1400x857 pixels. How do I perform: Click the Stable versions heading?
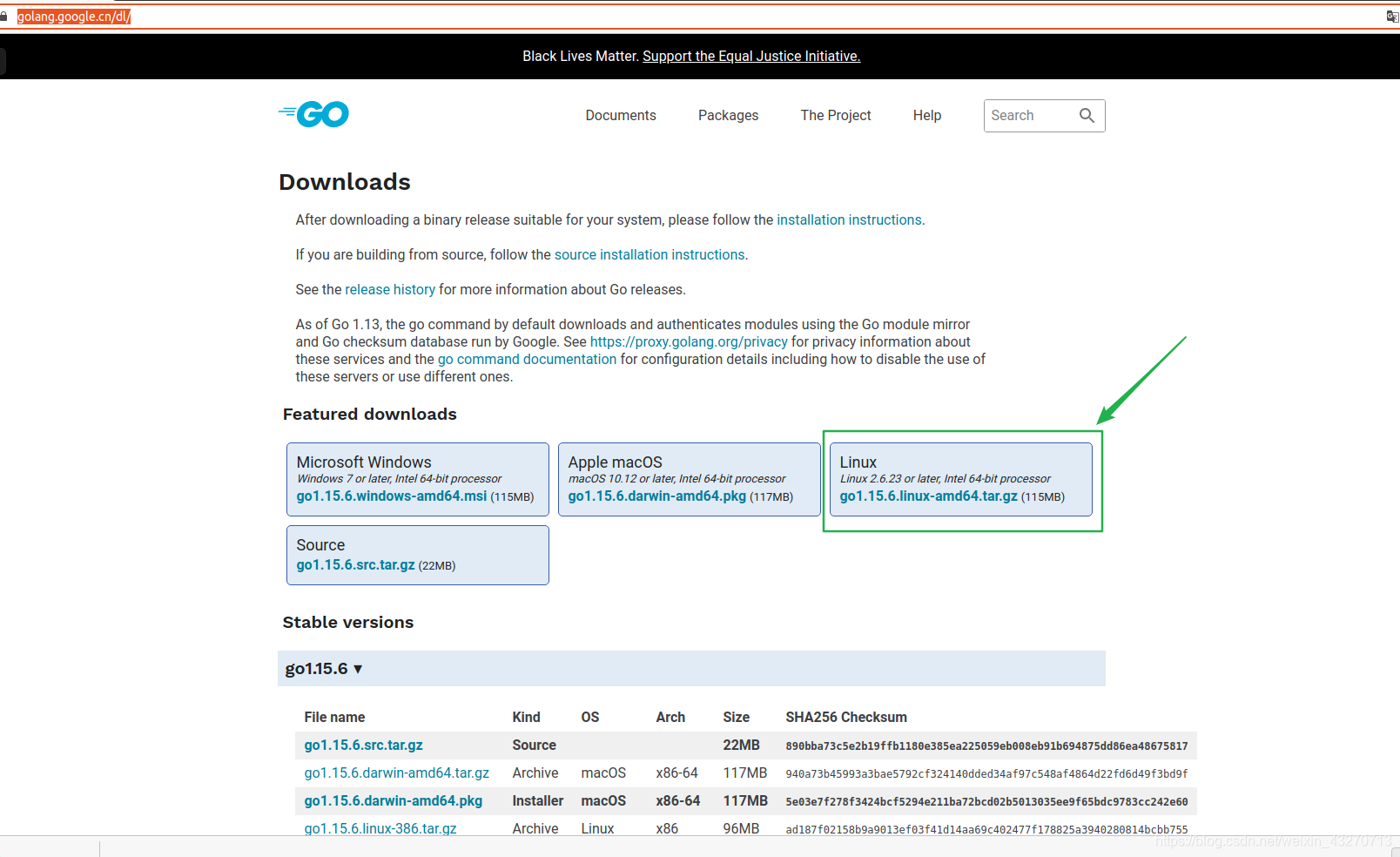(348, 622)
